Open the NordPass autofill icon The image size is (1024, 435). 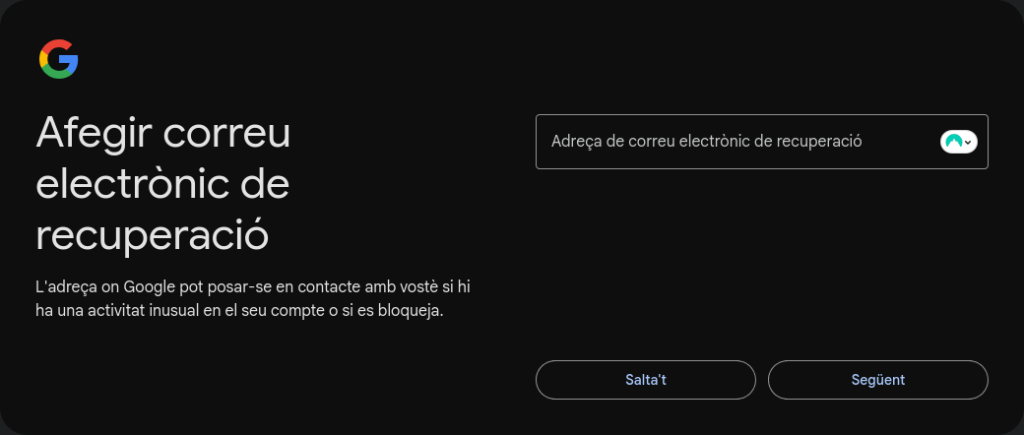958,142
